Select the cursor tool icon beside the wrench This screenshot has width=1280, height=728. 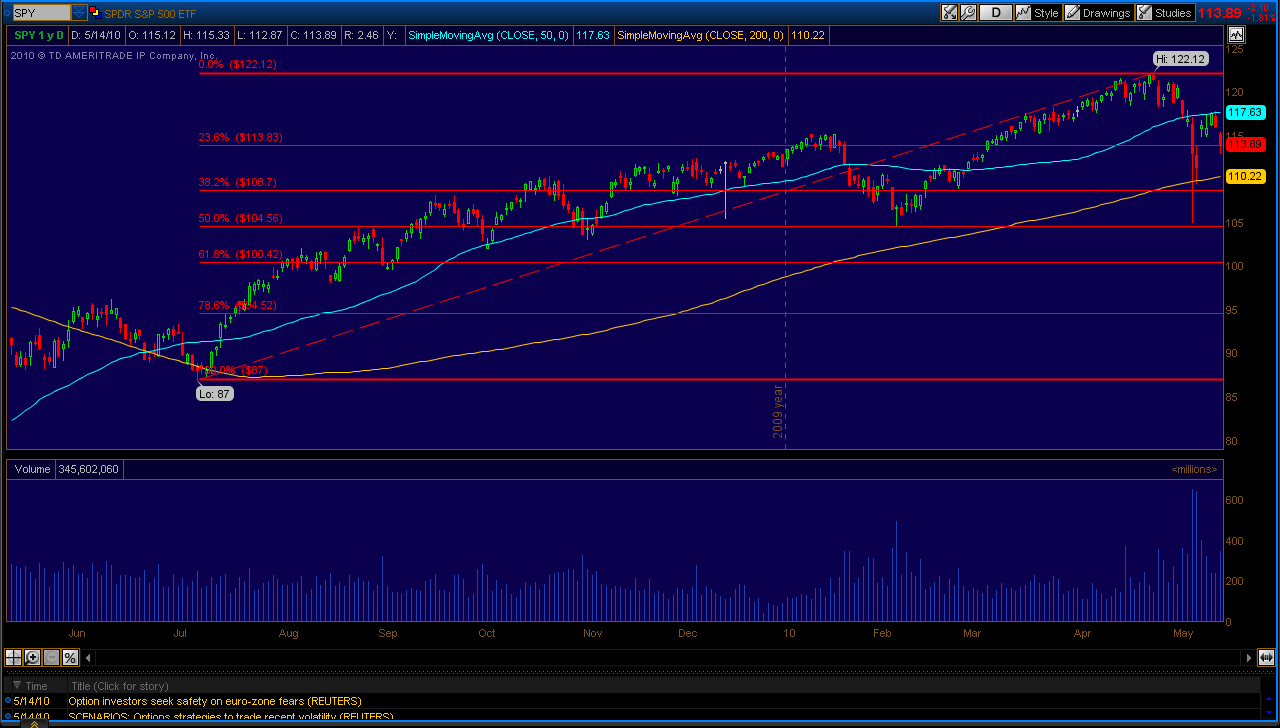click(950, 13)
